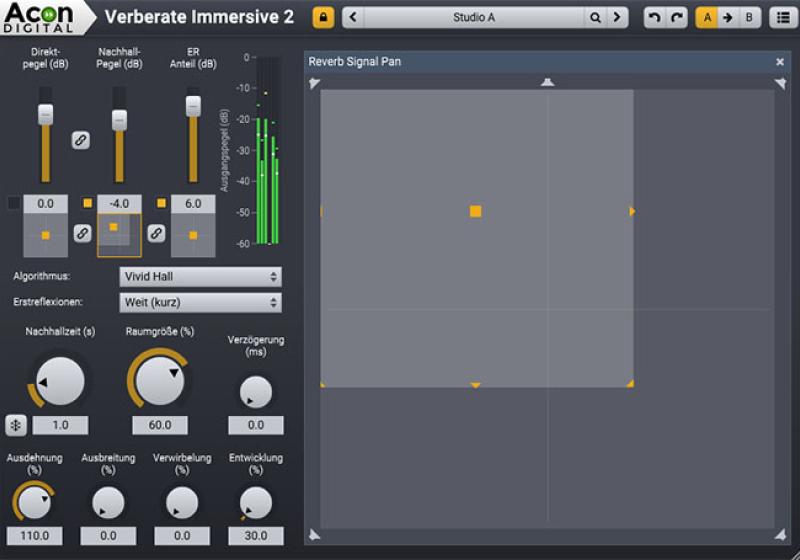Select the A comparison slot
This screenshot has width=800, height=560.
coord(706,17)
